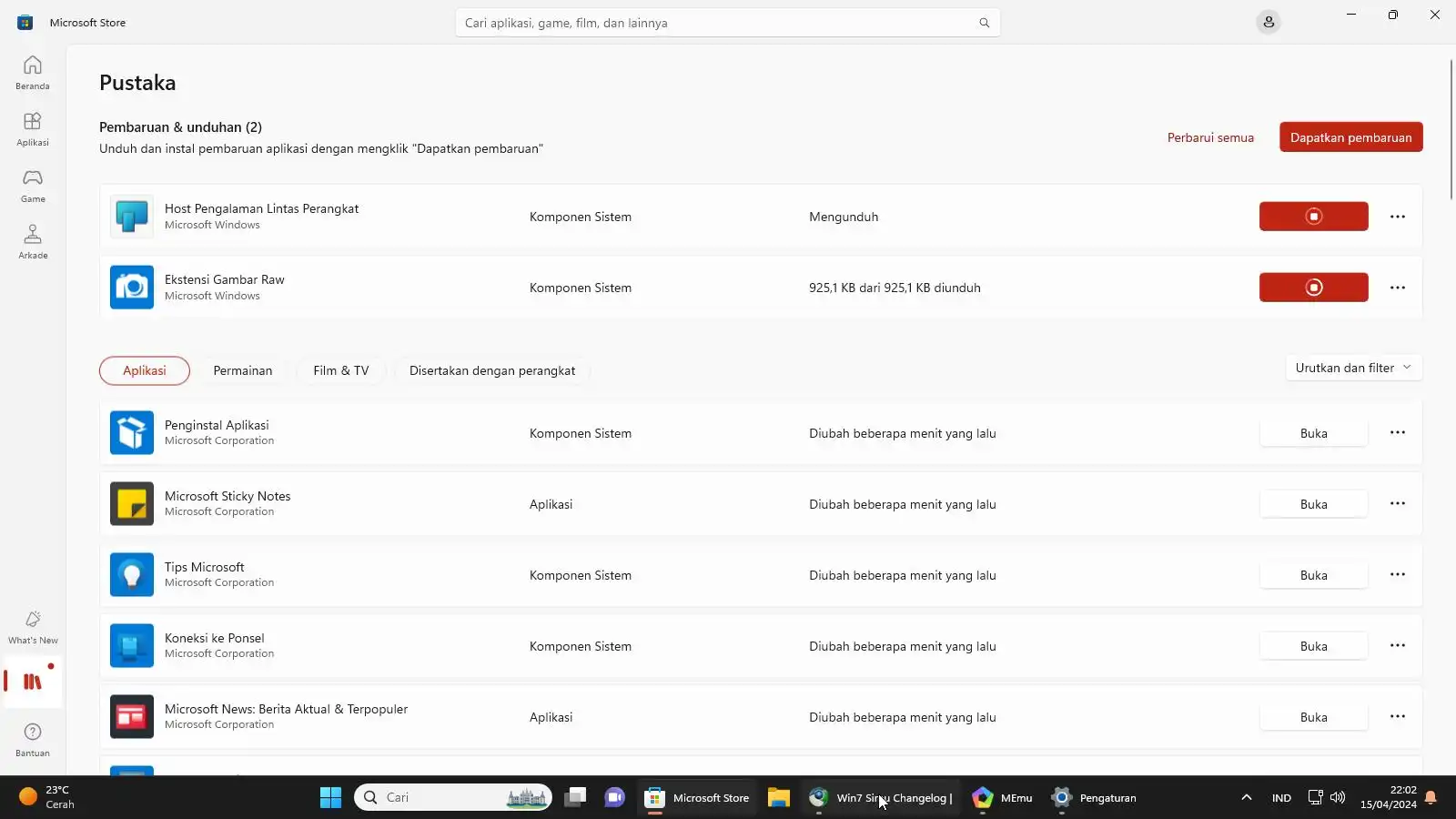Open the Beranda home icon in sidebar
This screenshot has width=1456, height=819.
[x=33, y=73]
